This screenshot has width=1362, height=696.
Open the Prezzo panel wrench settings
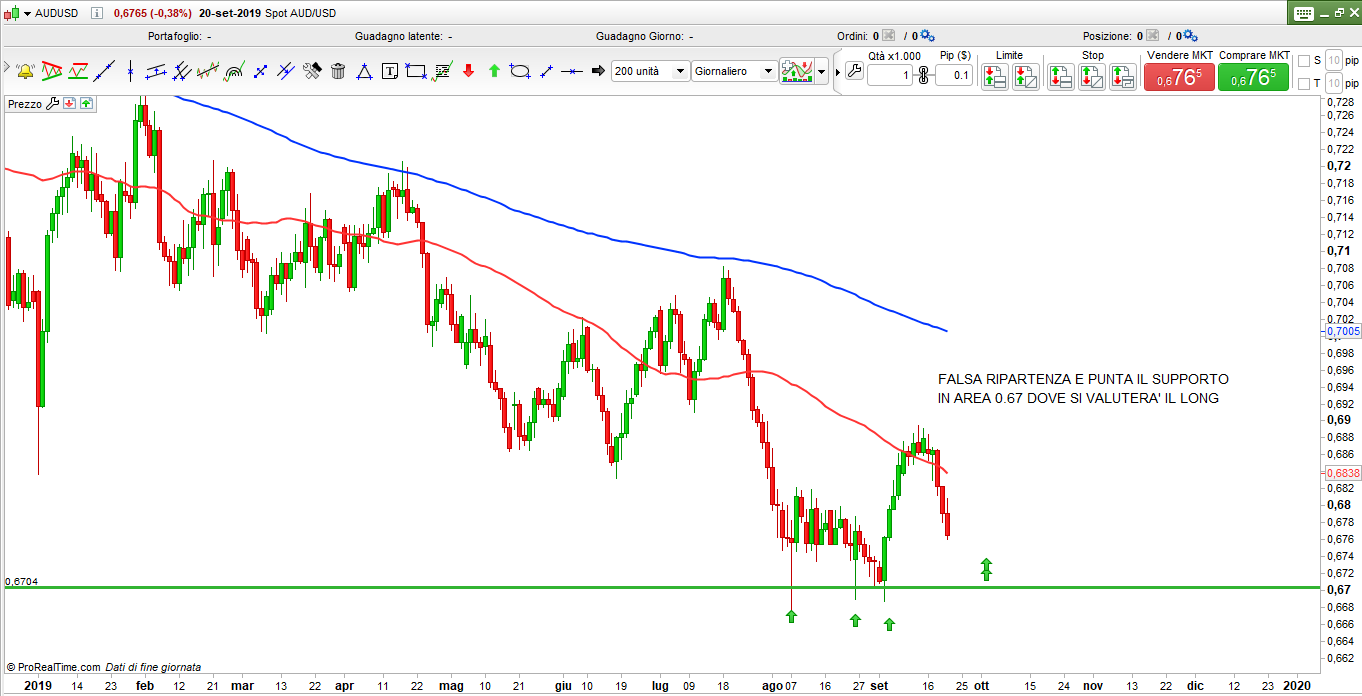(x=53, y=103)
